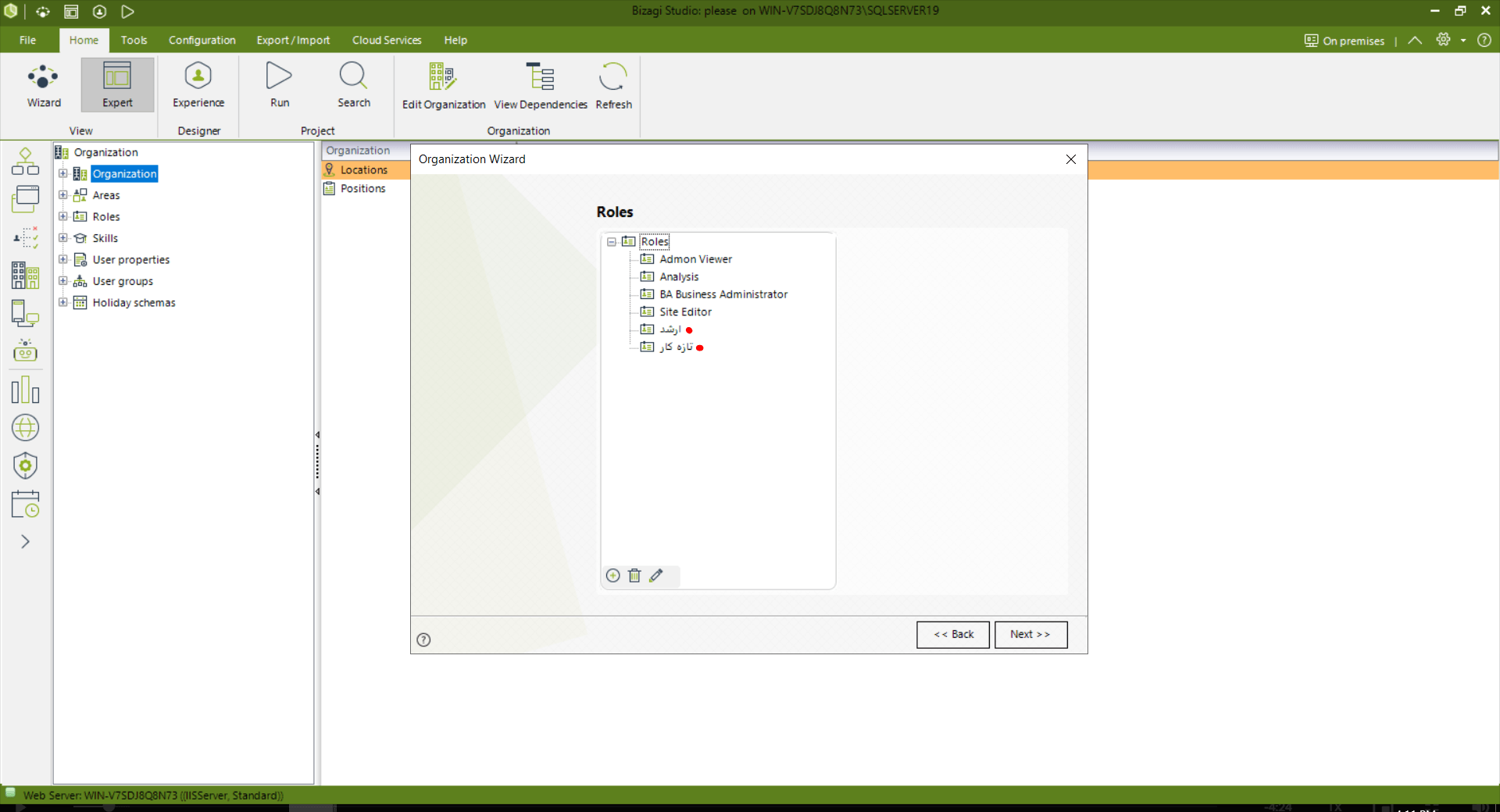Open View Dependencies
1500x812 pixels.
[541, 87]
